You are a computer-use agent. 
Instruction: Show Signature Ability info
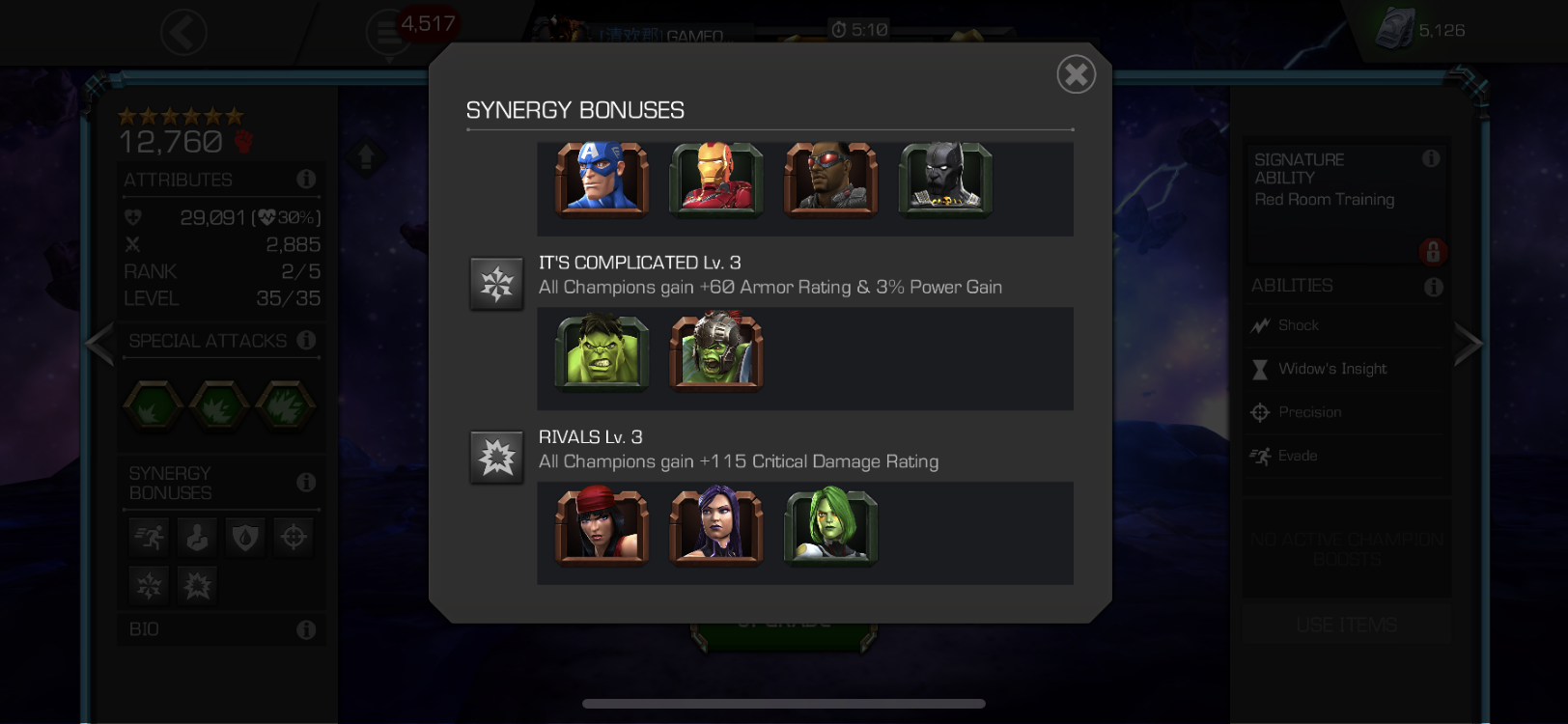(1431, 158)
